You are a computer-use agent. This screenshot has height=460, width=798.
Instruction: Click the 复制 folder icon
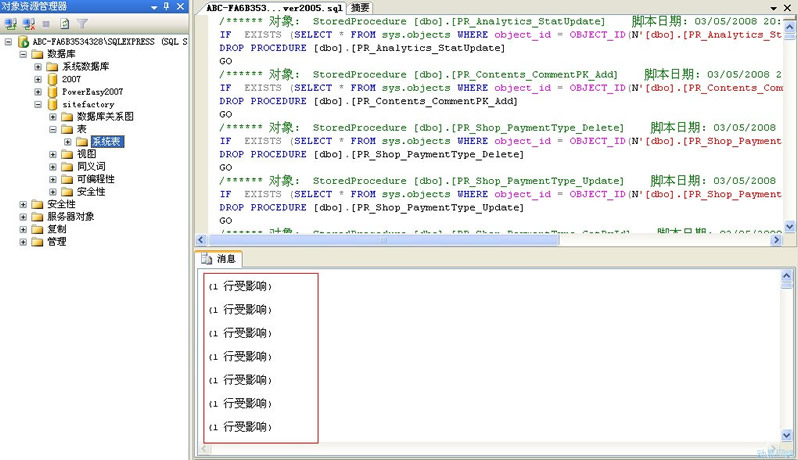38,229
